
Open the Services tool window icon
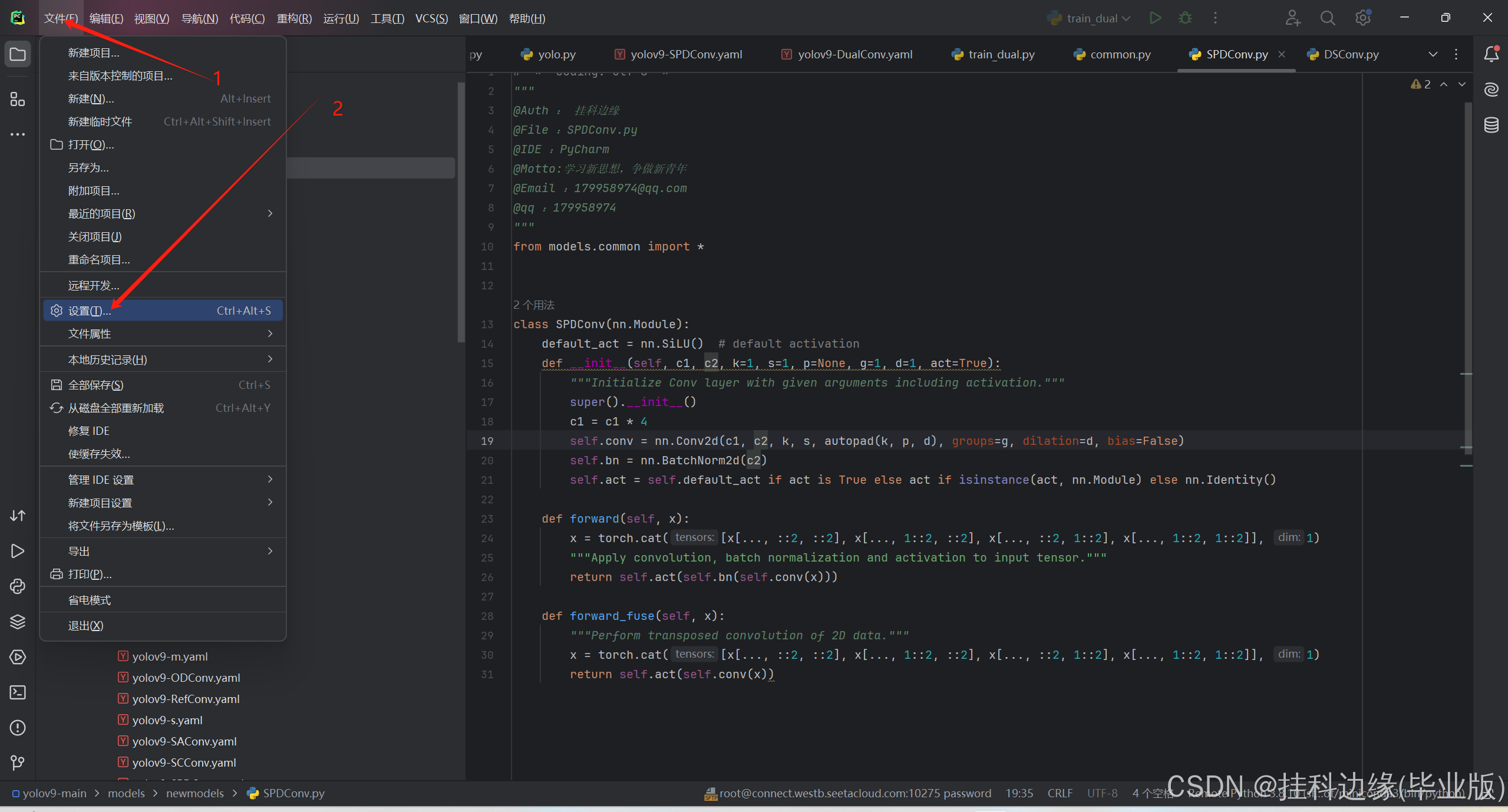18,657
